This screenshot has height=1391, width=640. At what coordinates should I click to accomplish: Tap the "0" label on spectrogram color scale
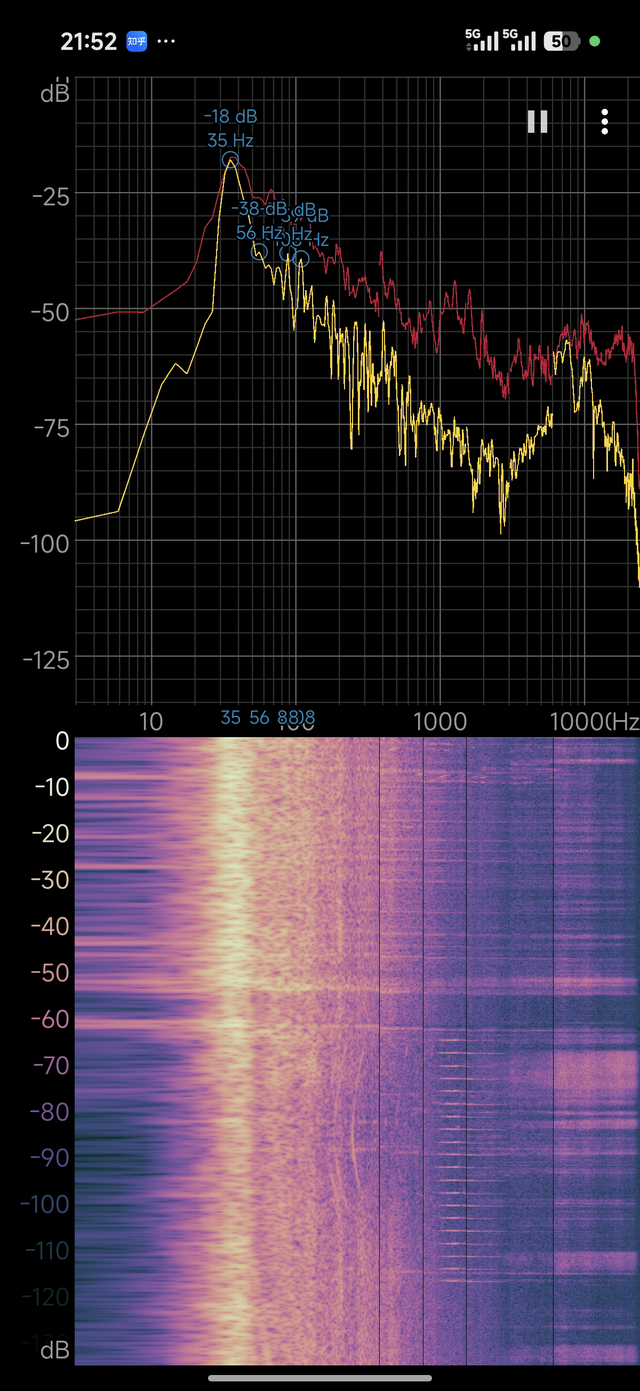[x=62, y=741]
